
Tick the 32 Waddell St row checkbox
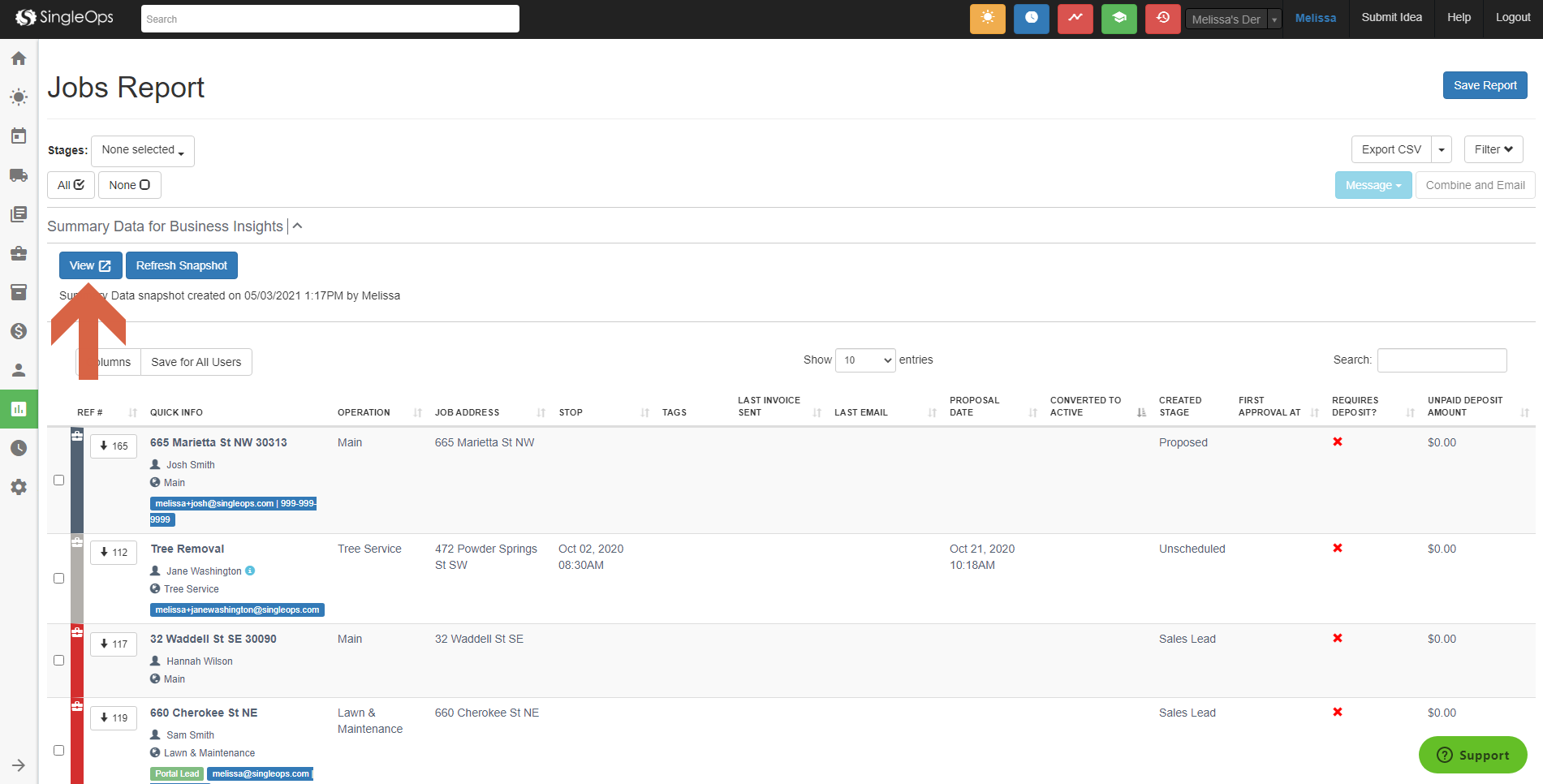(58, 661)
